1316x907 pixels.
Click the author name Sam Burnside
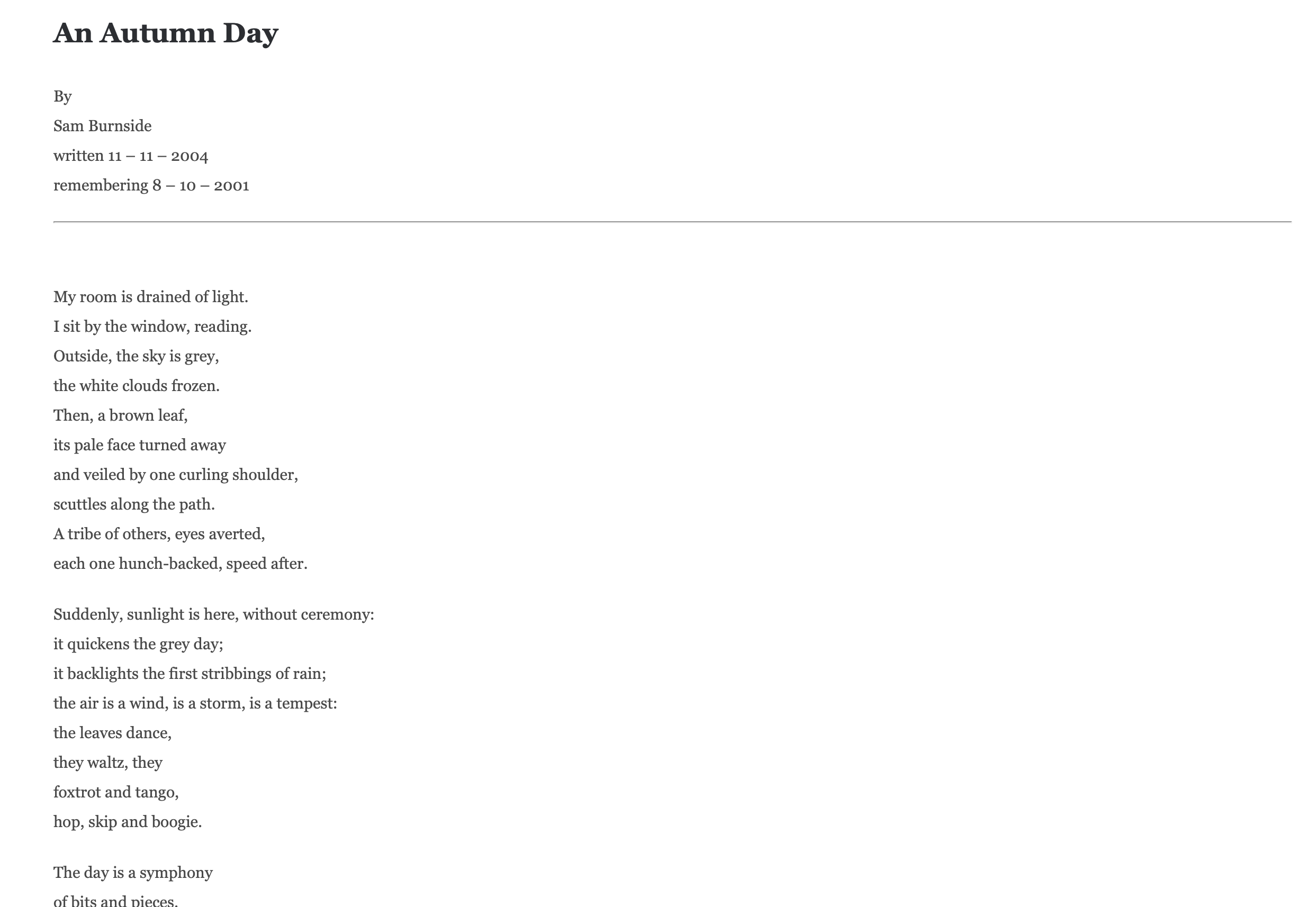click(x=102, y=125)
